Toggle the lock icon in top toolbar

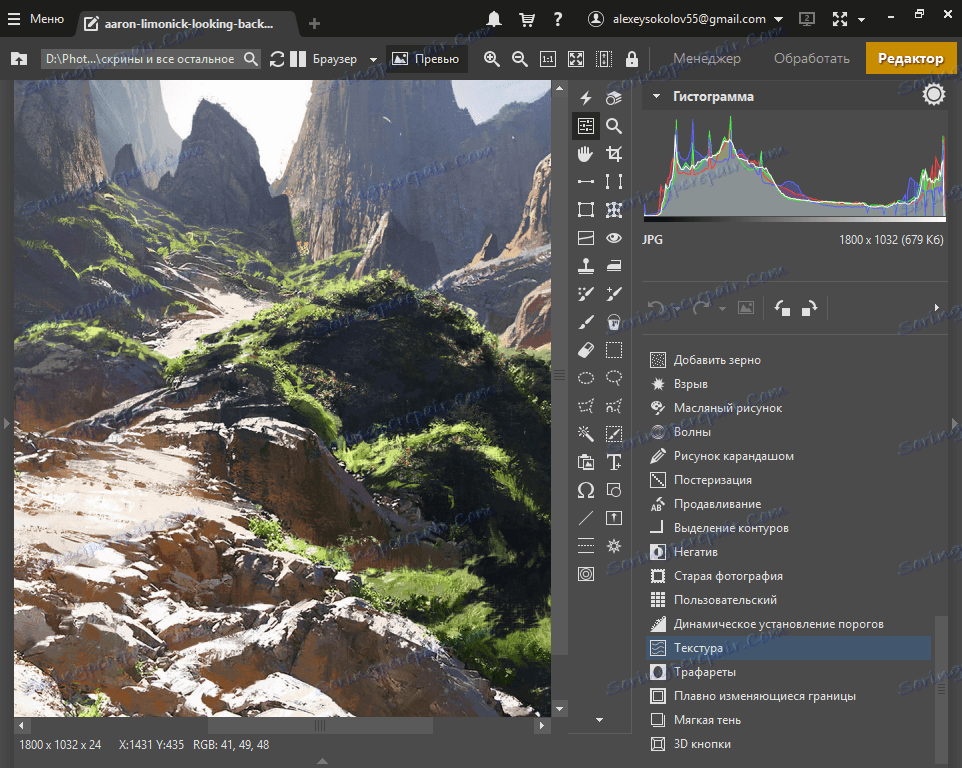[632, 59]
